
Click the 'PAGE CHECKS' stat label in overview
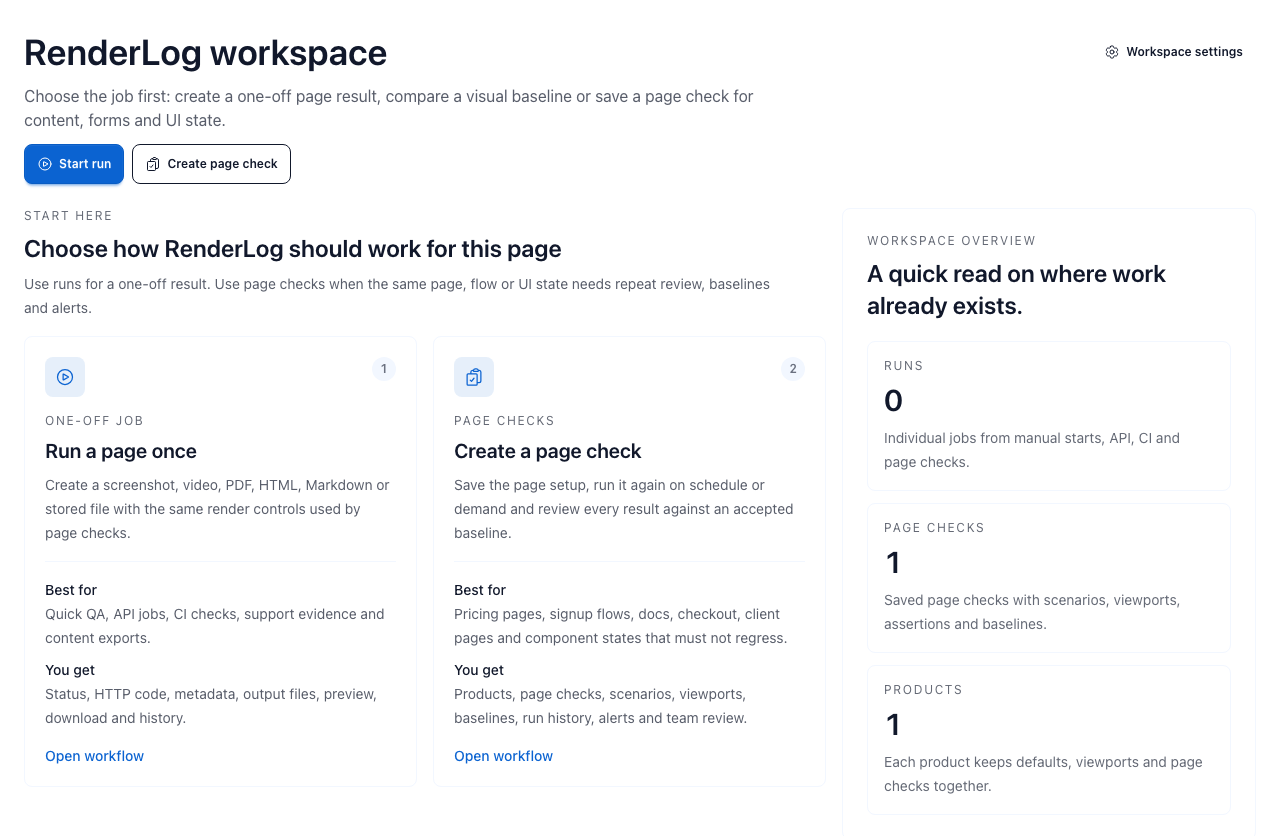(934, 528)
